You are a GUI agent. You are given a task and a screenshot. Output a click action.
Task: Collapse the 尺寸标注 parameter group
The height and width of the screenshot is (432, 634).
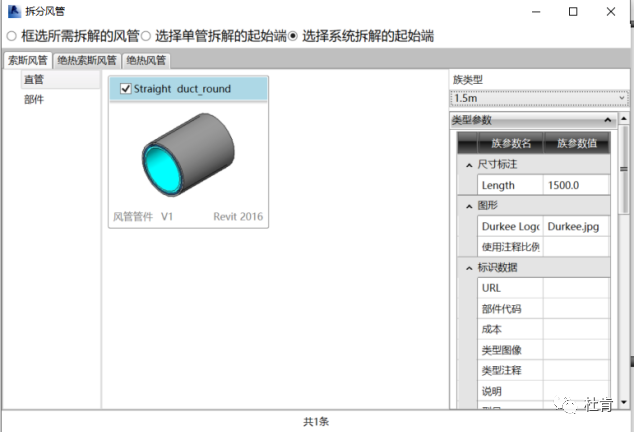pyautogui.click(x=469, y=164)
